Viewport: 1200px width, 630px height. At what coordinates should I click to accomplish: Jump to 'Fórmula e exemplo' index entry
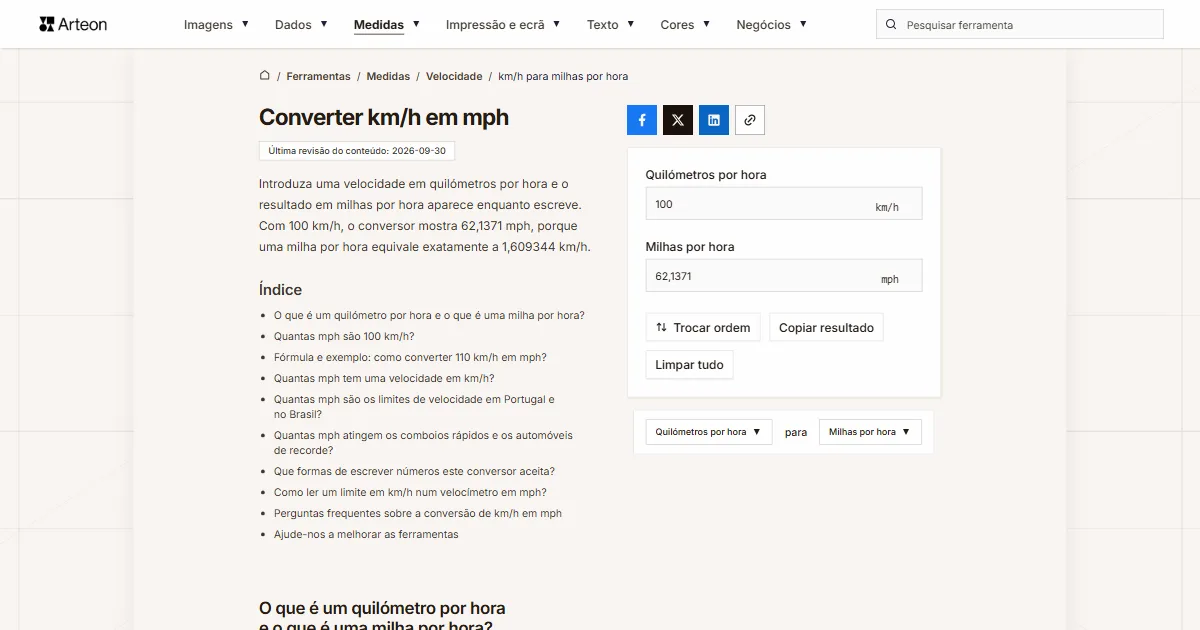[x=410, y=357]
